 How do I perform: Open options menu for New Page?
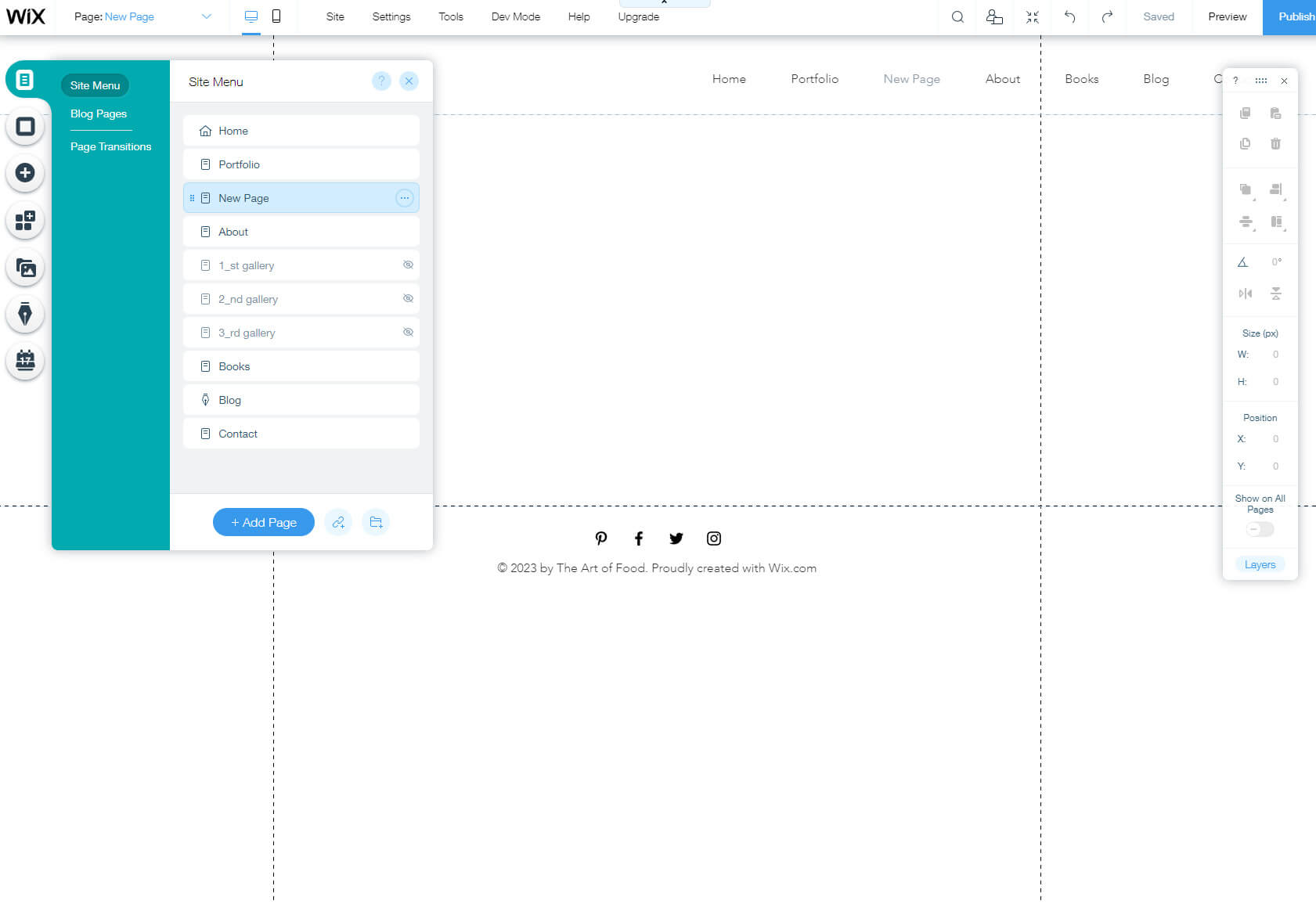405,197
